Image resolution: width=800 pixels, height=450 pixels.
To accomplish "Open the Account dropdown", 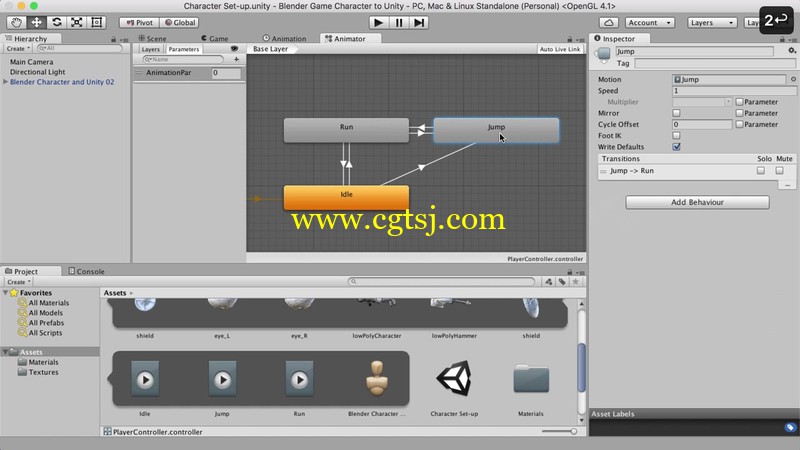I will coord(649,22).
